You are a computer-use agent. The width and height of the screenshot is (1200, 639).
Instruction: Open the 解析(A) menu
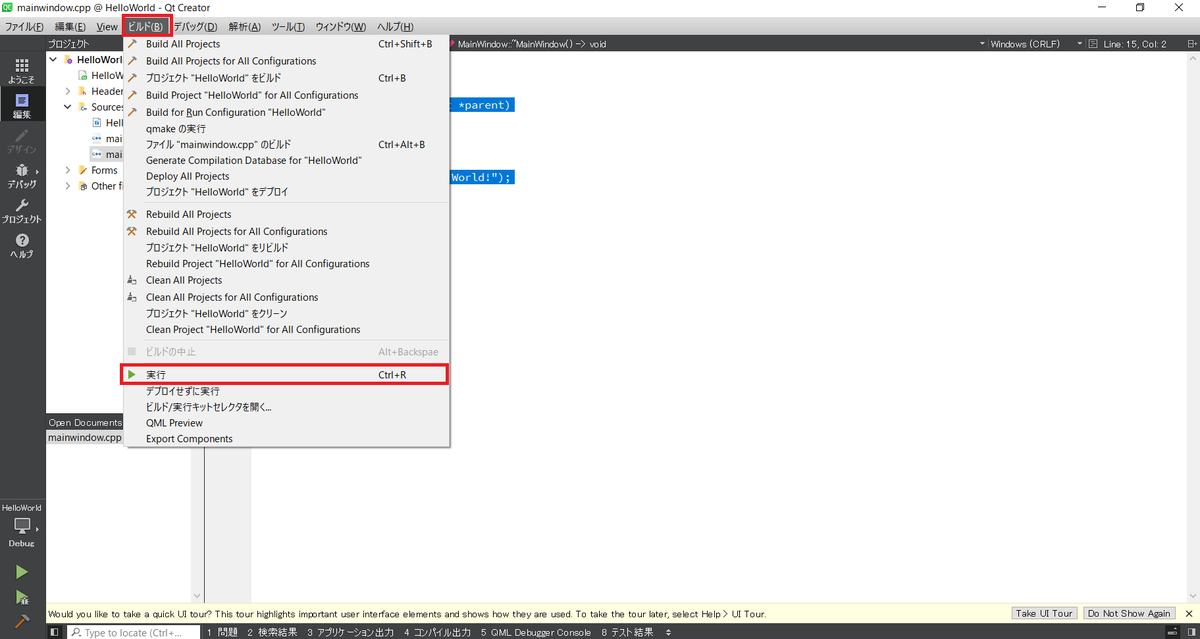click(245, 26)
